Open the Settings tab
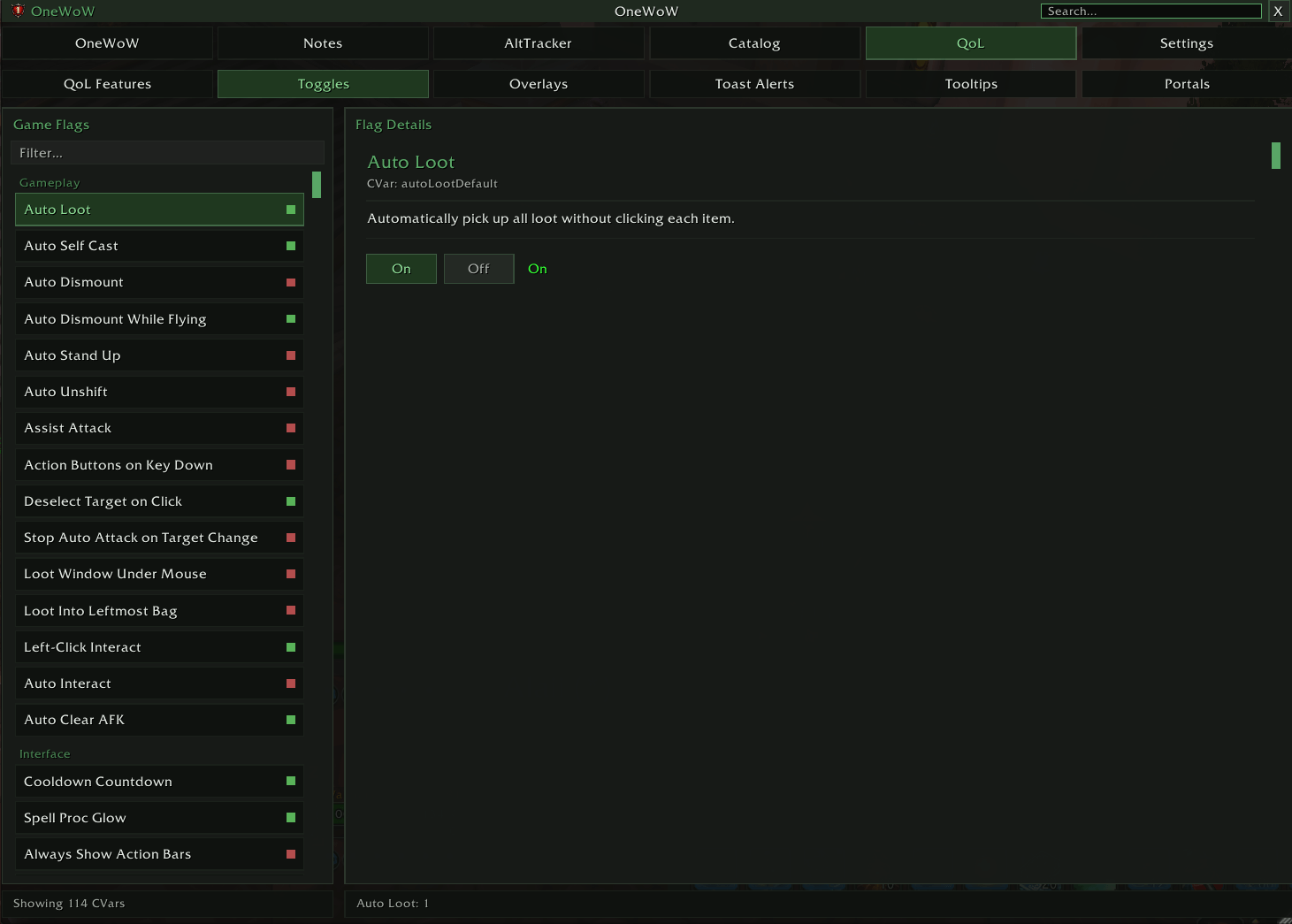This screenshot has width=1292, height=924. click(x=1187, y=43)
